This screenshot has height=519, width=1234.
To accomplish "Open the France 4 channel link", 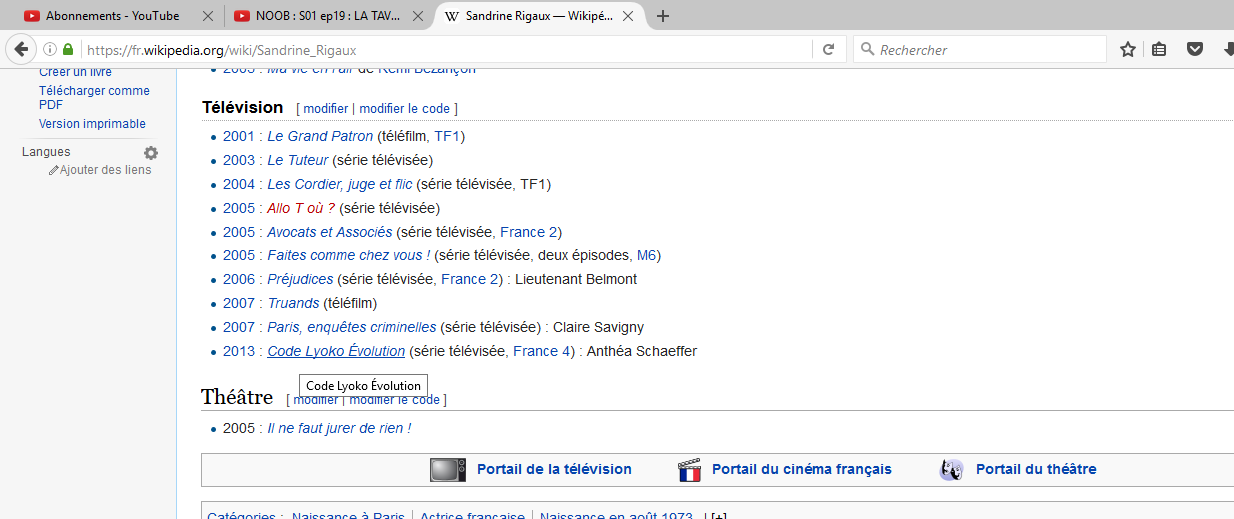I will (x=541, y=351).
